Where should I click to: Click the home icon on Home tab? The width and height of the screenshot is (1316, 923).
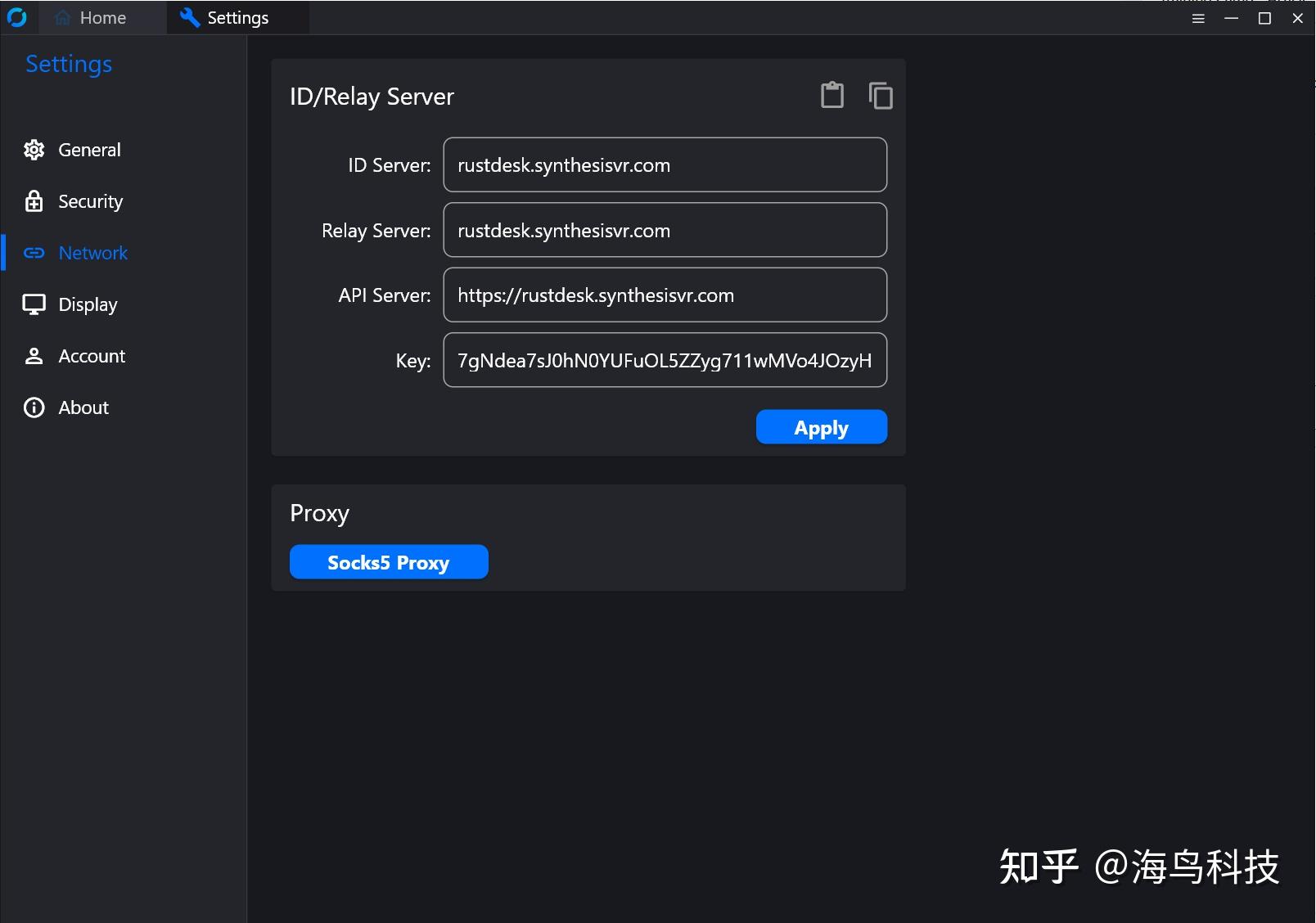pos(62,18)
